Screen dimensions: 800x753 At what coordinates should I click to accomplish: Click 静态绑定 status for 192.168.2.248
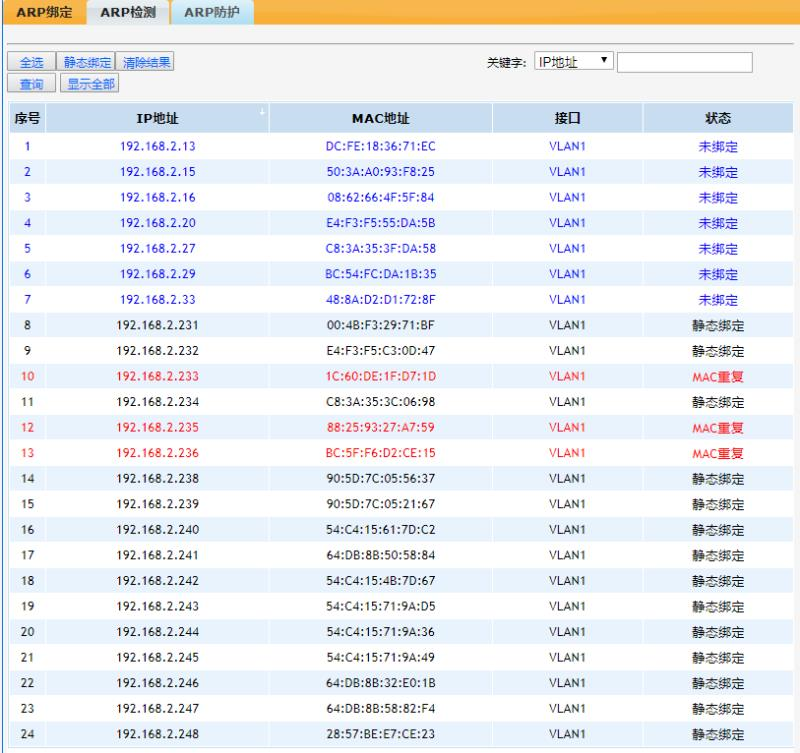tap(717, 735)
